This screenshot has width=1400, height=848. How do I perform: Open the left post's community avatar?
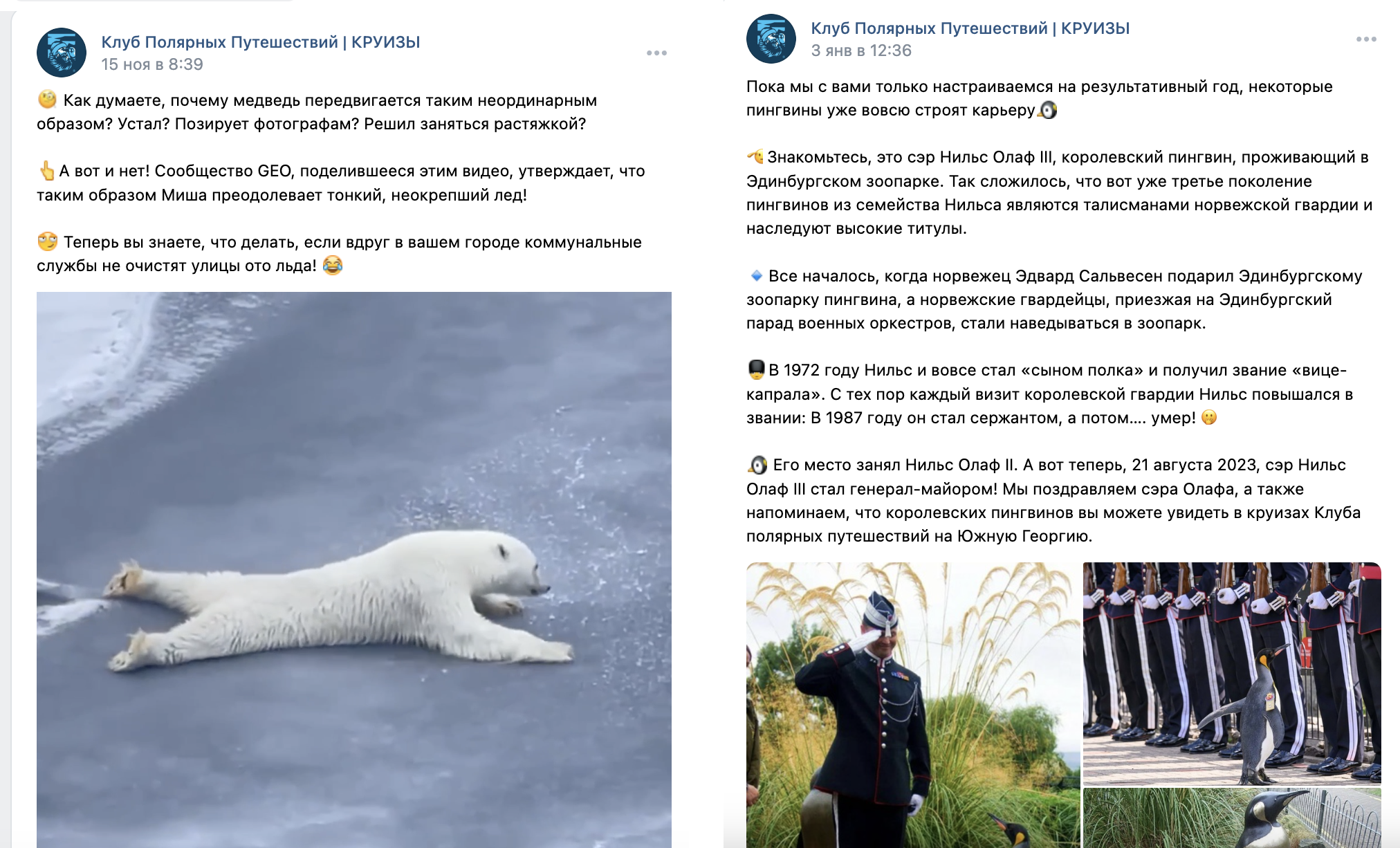62,53
